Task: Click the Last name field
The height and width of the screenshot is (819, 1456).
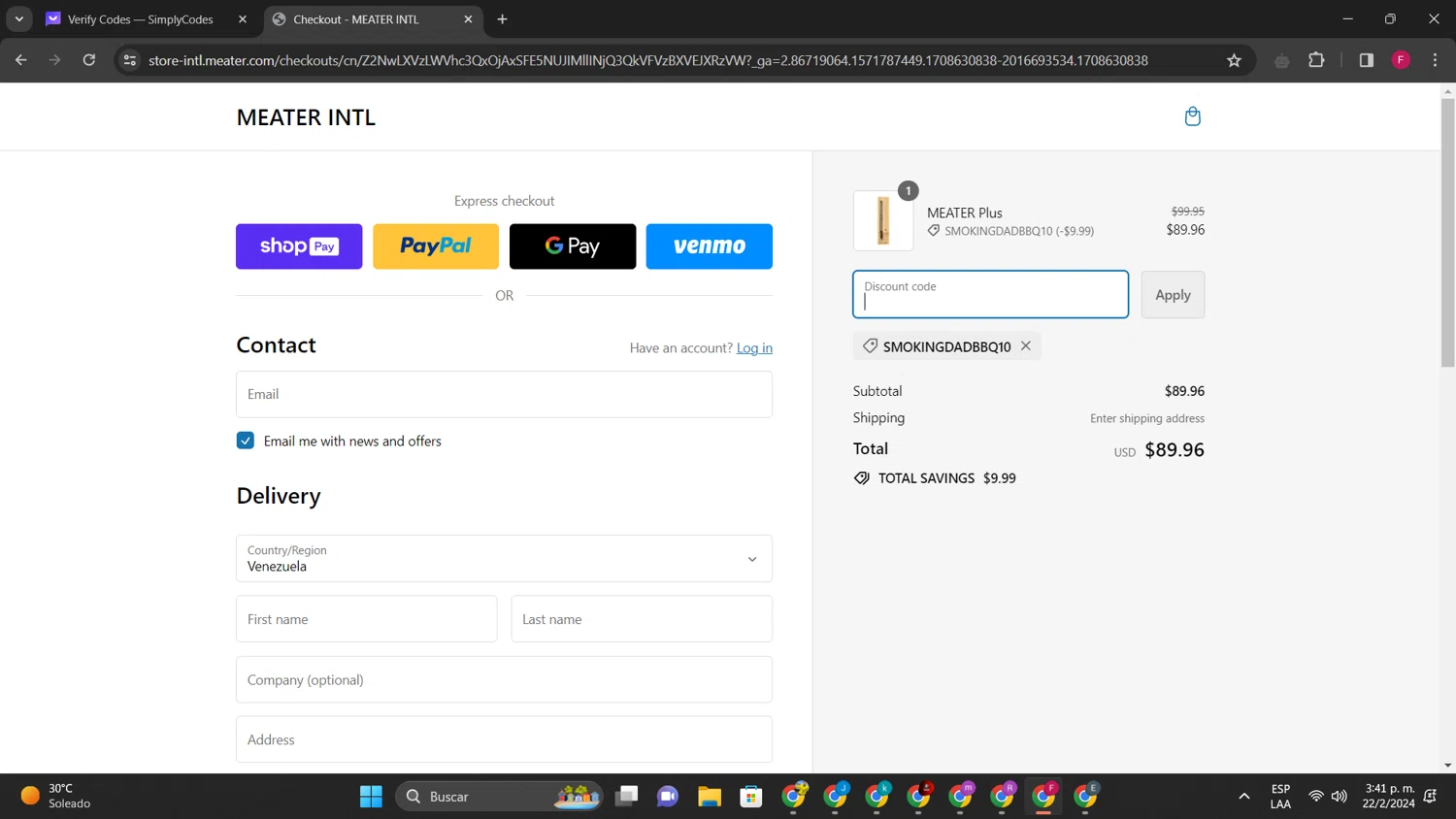Action: coord(642,619)
